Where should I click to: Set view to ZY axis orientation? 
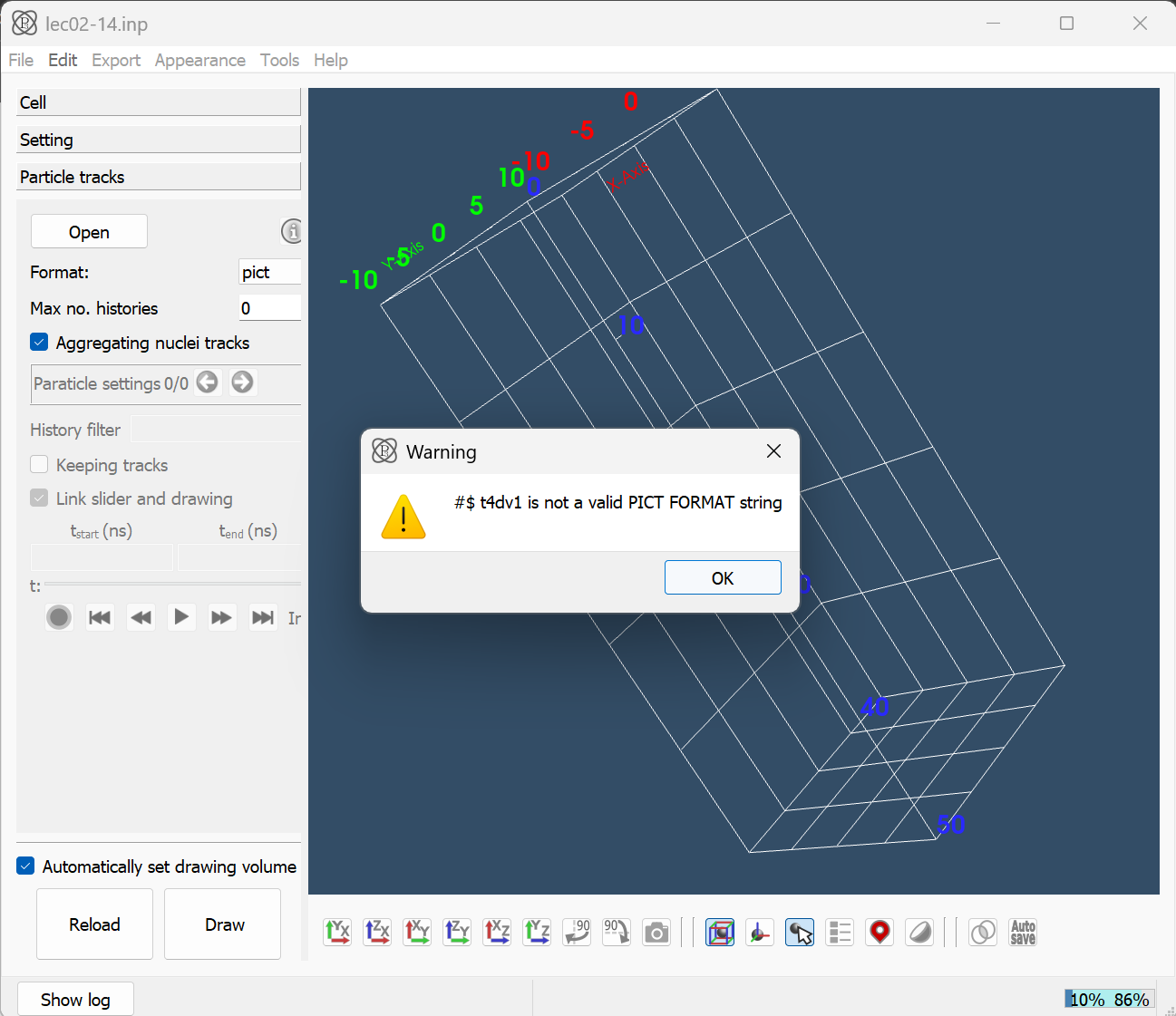click(457, 932)
